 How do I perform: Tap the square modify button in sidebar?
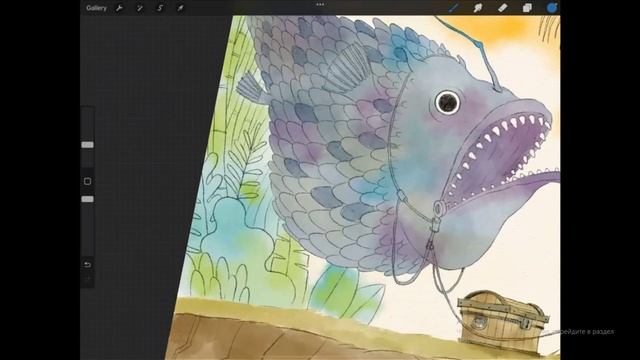click(87, 181)
